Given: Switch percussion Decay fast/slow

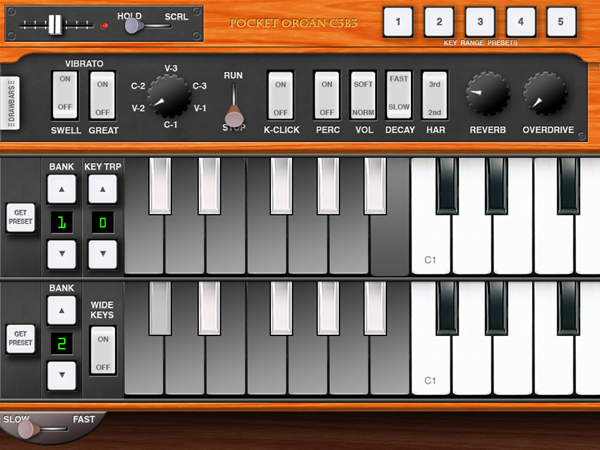Looking at the screenshot, I should 399,95.
